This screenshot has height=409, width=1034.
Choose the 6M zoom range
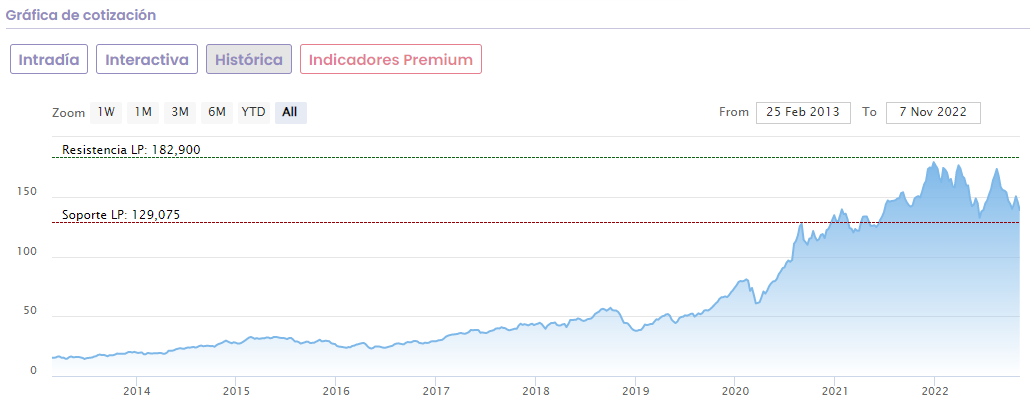point(217,112)
